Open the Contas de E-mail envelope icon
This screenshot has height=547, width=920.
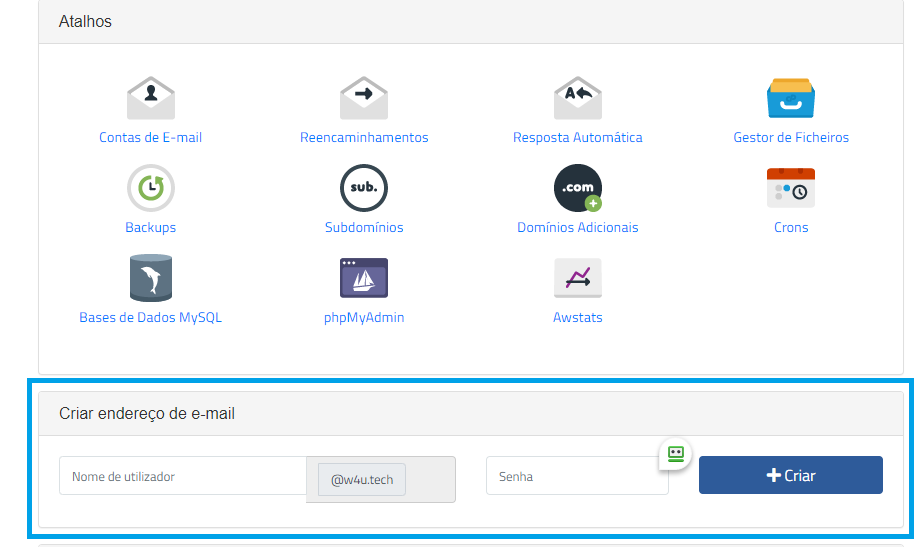(151, 98)
